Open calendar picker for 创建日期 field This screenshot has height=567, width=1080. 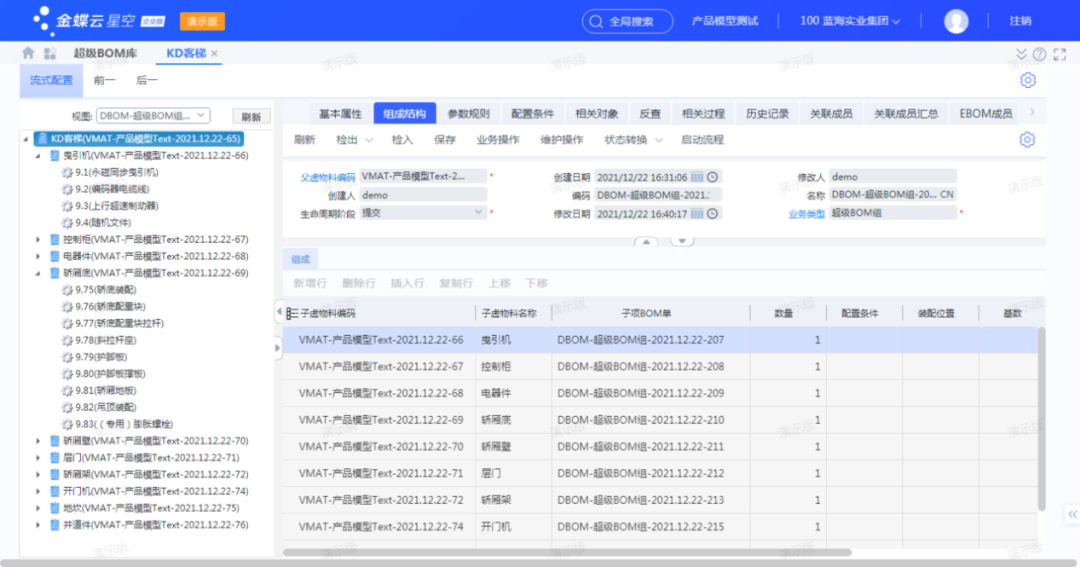click(x=697, y=177)
